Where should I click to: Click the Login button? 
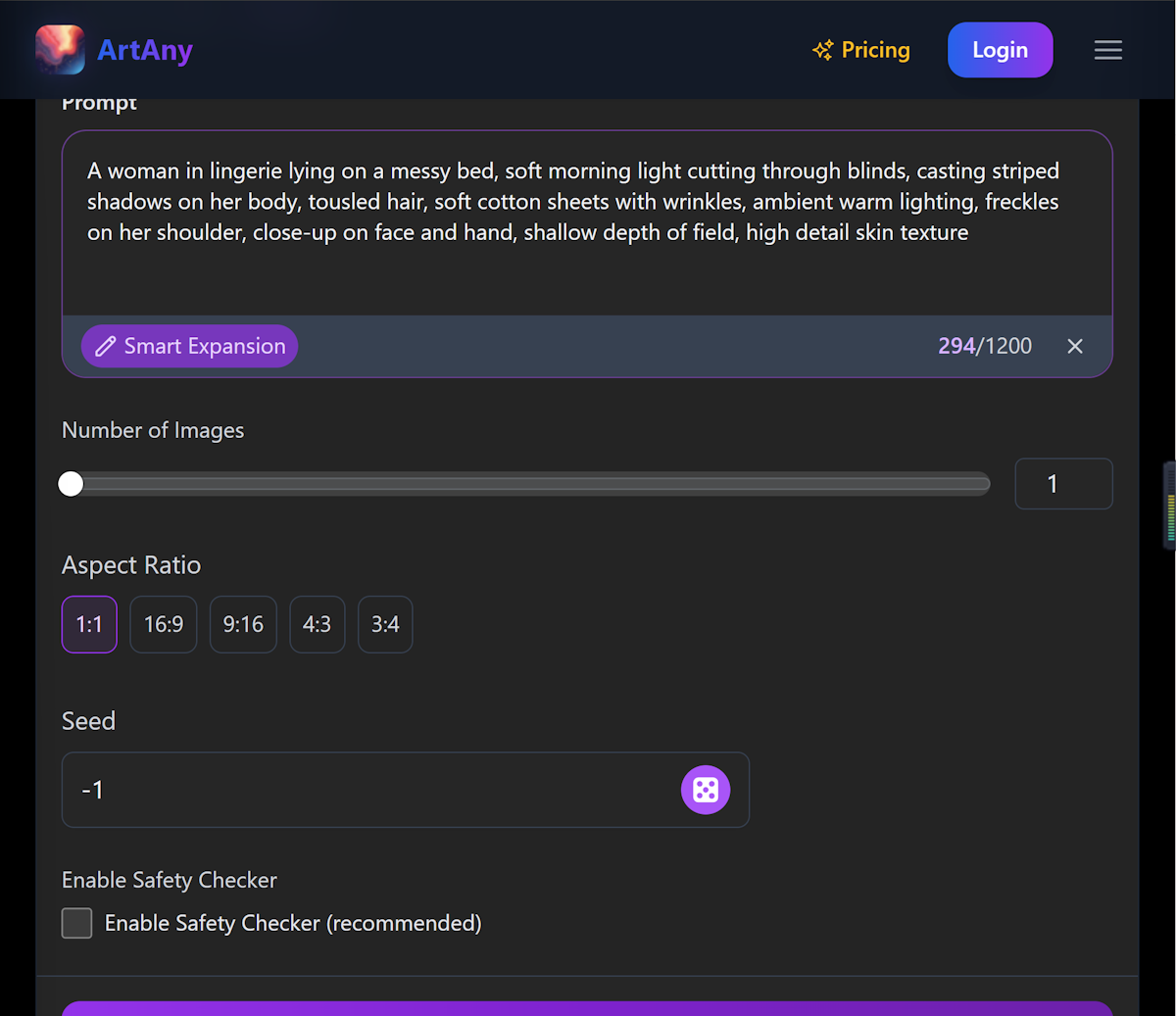point(1000,49)
